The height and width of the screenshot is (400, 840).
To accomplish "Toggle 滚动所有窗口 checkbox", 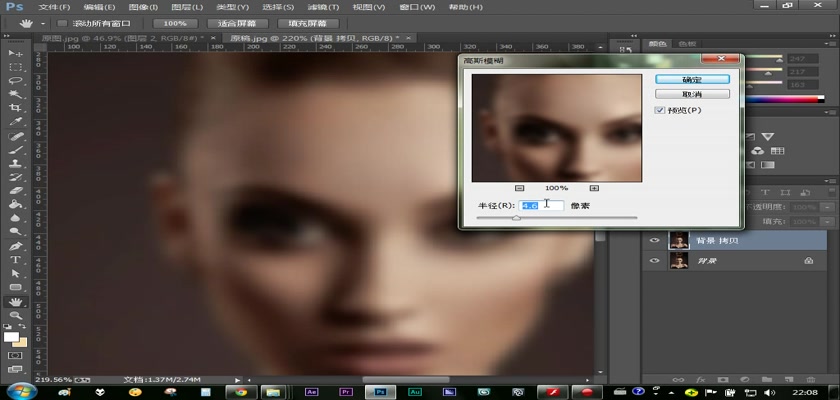I will click(x=62, y=24).
